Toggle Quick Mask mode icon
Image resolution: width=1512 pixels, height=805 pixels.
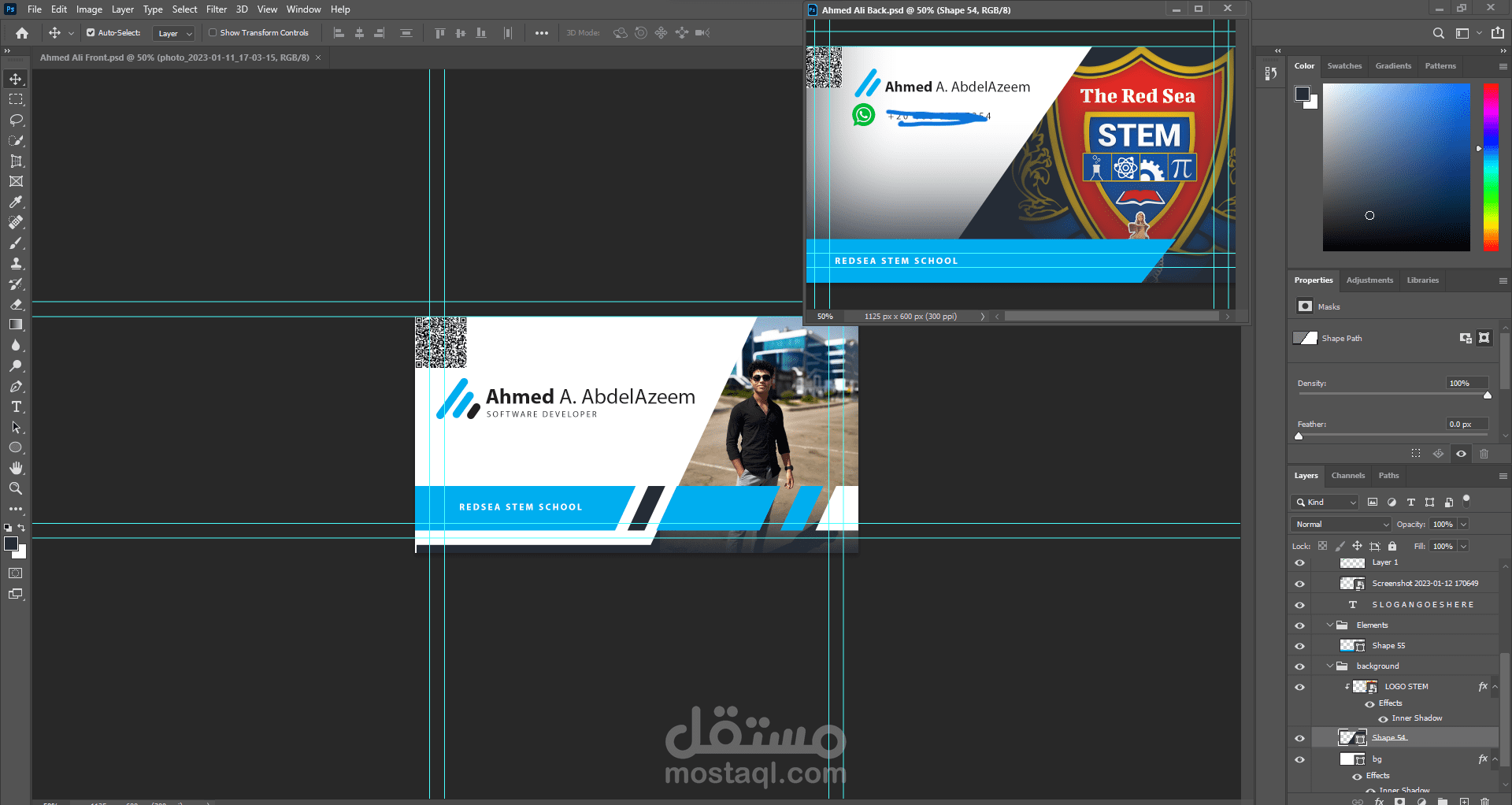pyautogui.click(x=16, y=573)
